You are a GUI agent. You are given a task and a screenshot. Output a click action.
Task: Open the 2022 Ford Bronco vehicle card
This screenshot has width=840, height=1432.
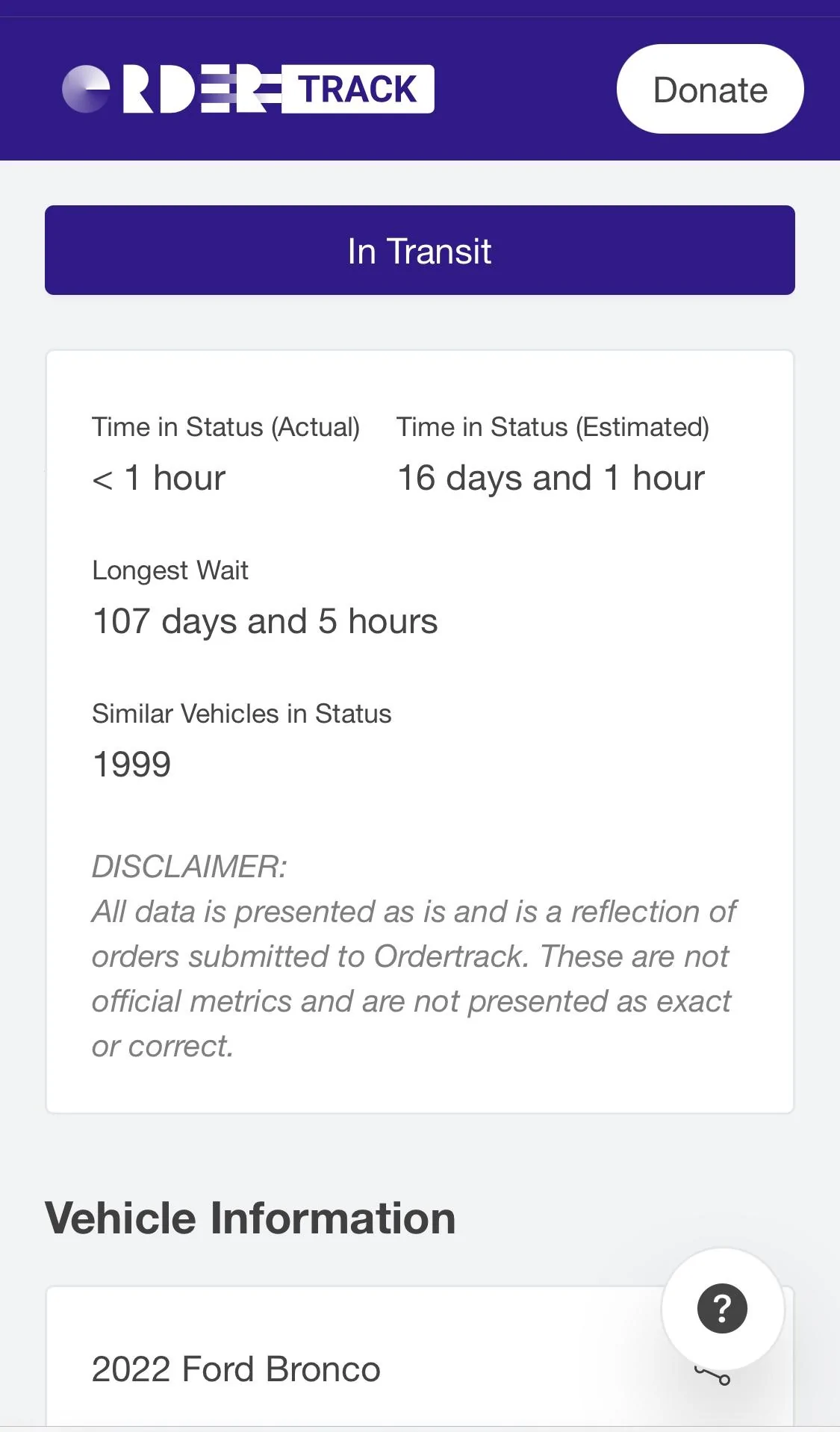pos(420,1355)
